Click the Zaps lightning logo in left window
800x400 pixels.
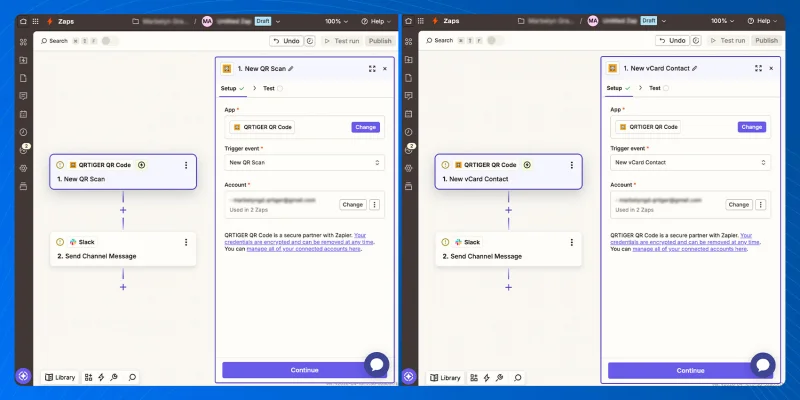pos(49,21)
